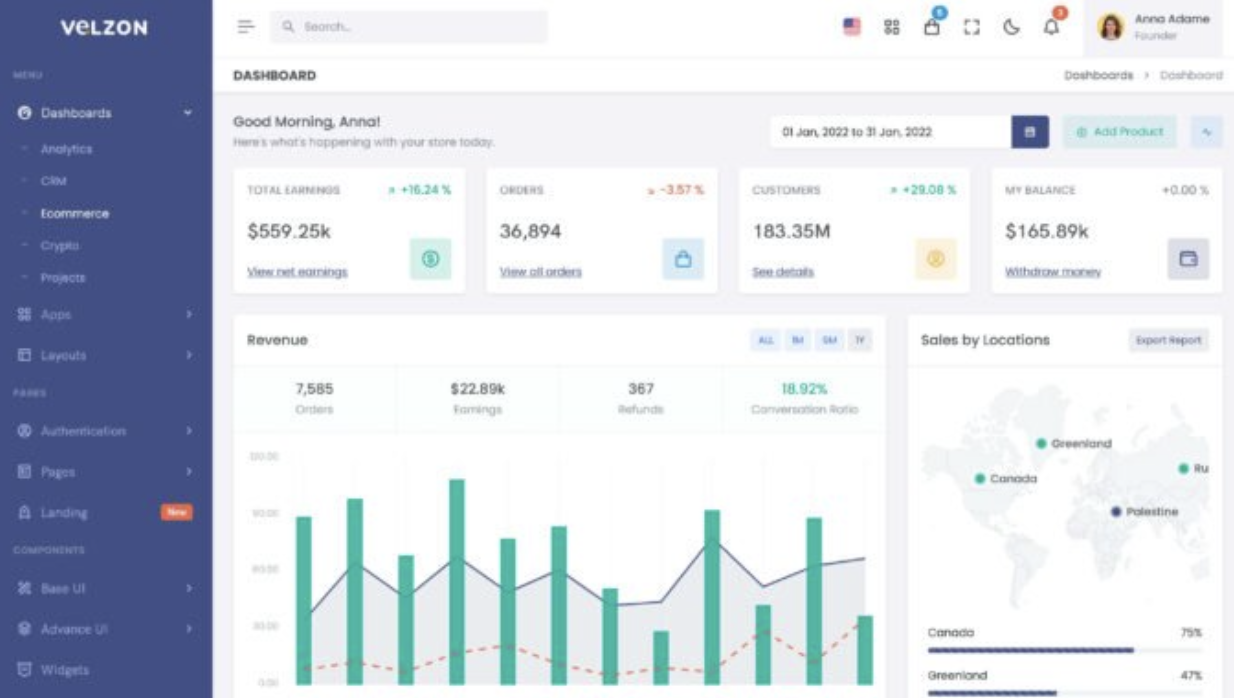
Task: Select the 1M revenue filter
Action: tap(798, 341)
